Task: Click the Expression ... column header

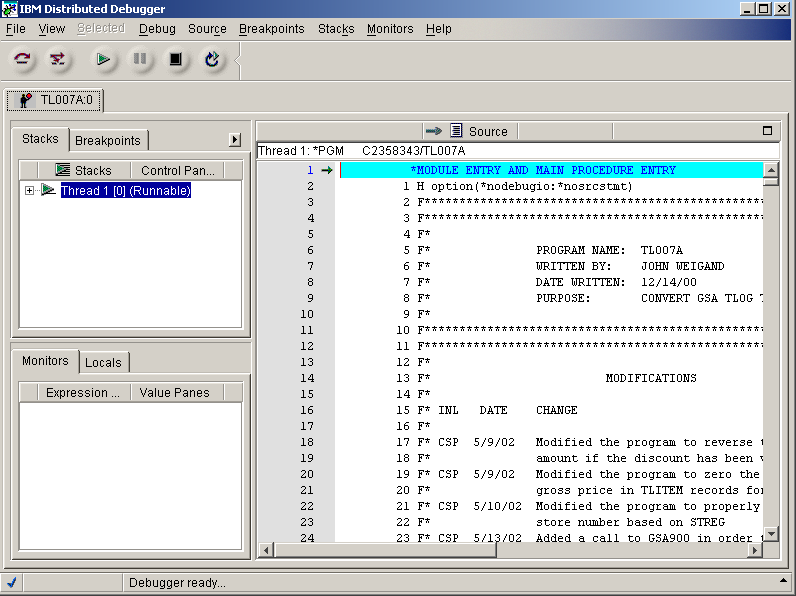Action: click(x=84, y=392)
